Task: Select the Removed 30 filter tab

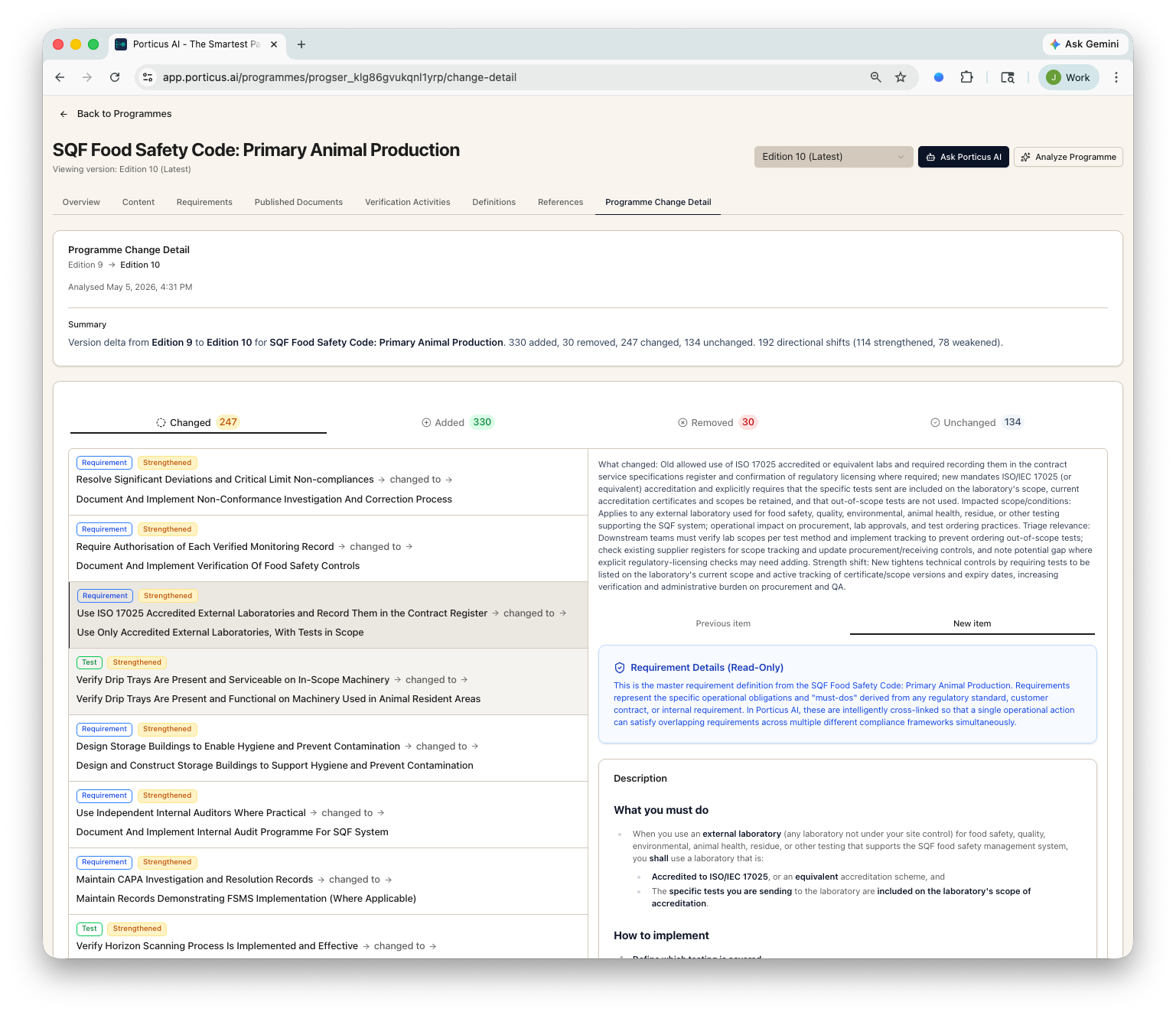Action: tap(717, 422)
